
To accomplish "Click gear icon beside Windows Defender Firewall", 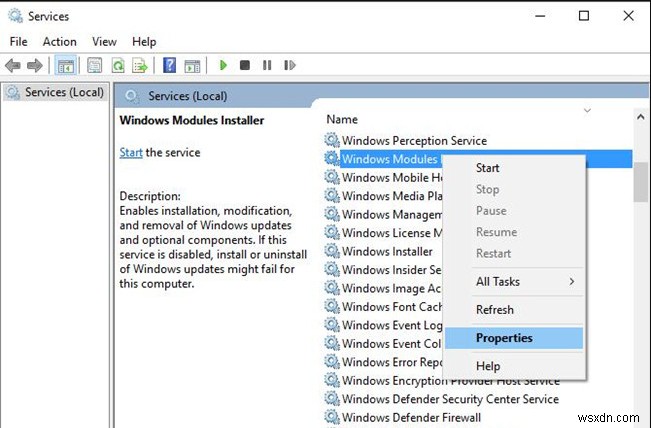I will (x=332, y=417).
